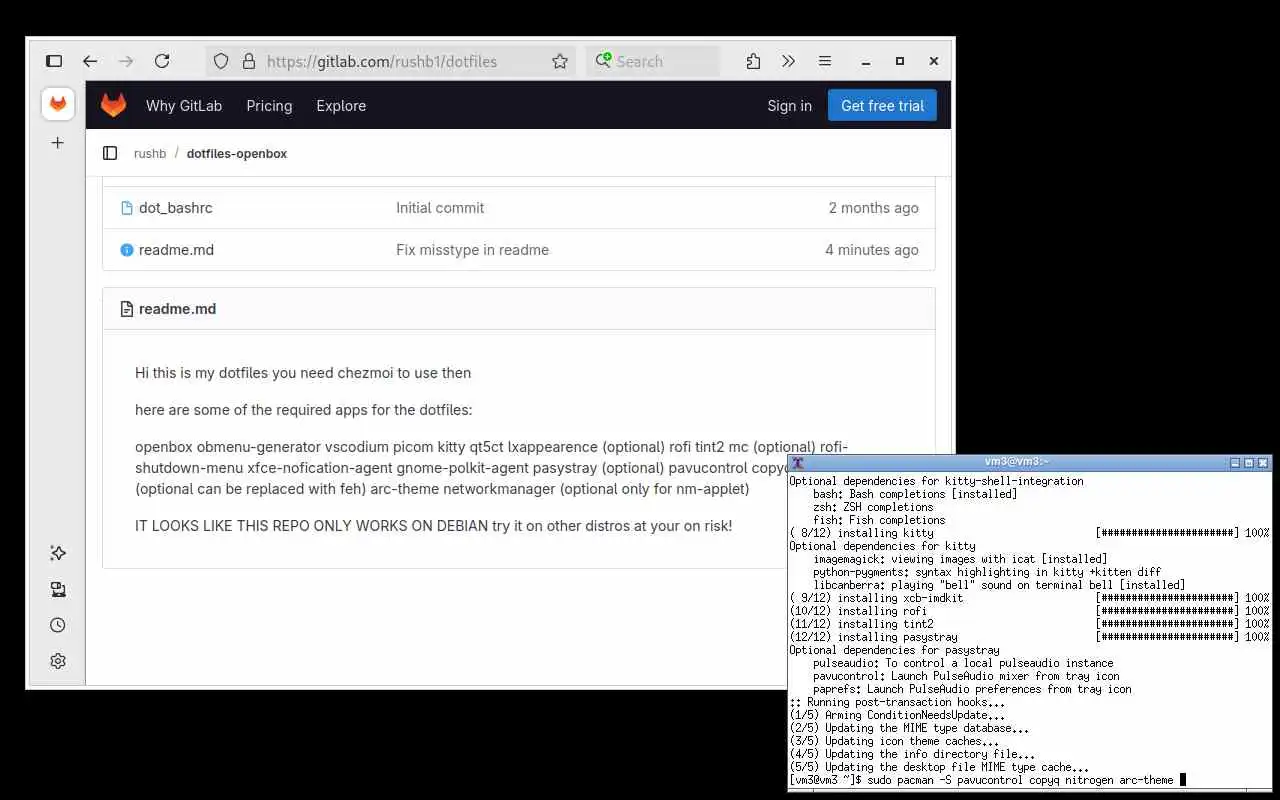Click the Get free trial button
This screenshot has height=800, width=1280.
[x=882, y=105]
